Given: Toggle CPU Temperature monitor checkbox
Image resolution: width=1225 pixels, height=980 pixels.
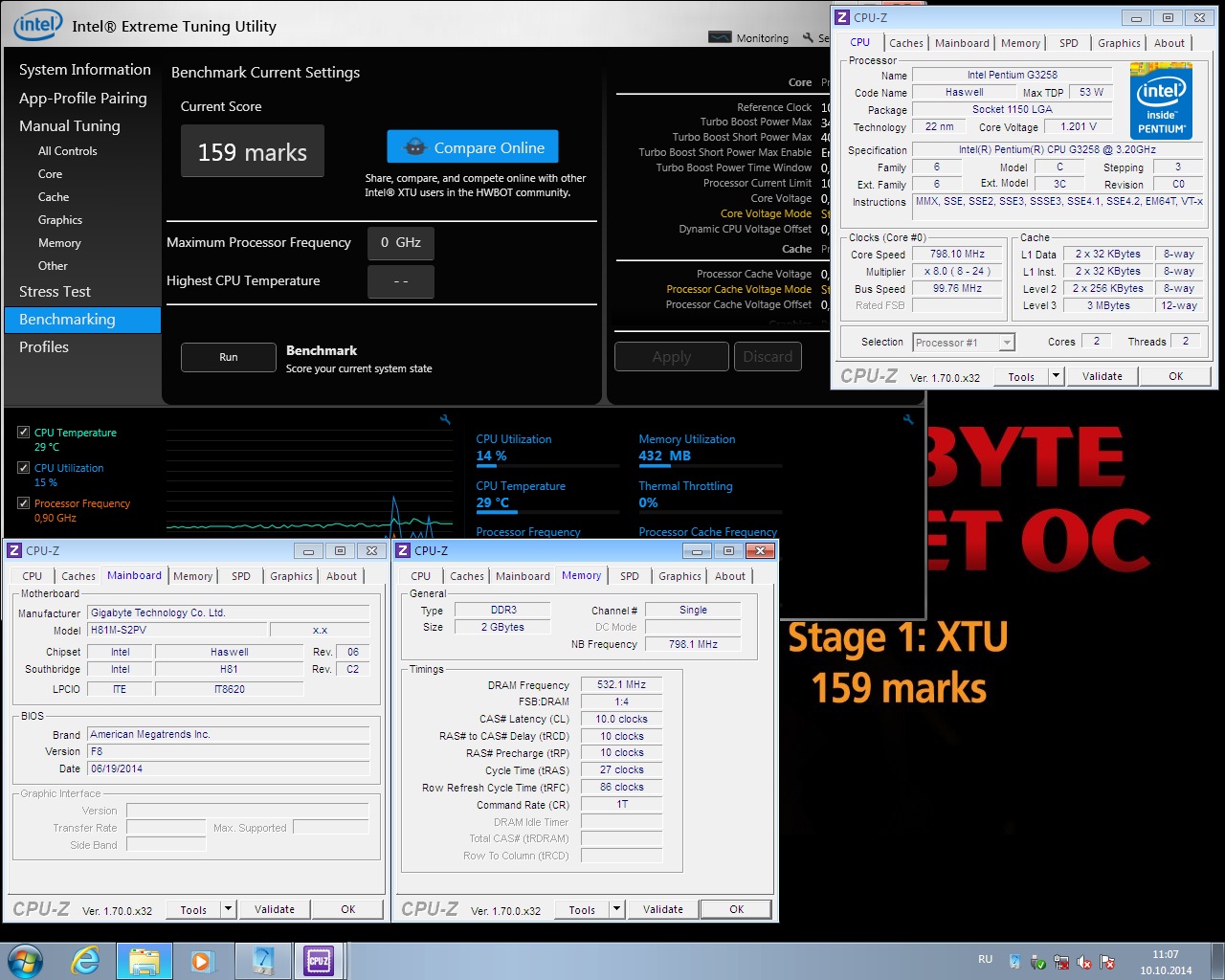Looking at the screenshot, I should pyautogui.click(x=23, y=433).
